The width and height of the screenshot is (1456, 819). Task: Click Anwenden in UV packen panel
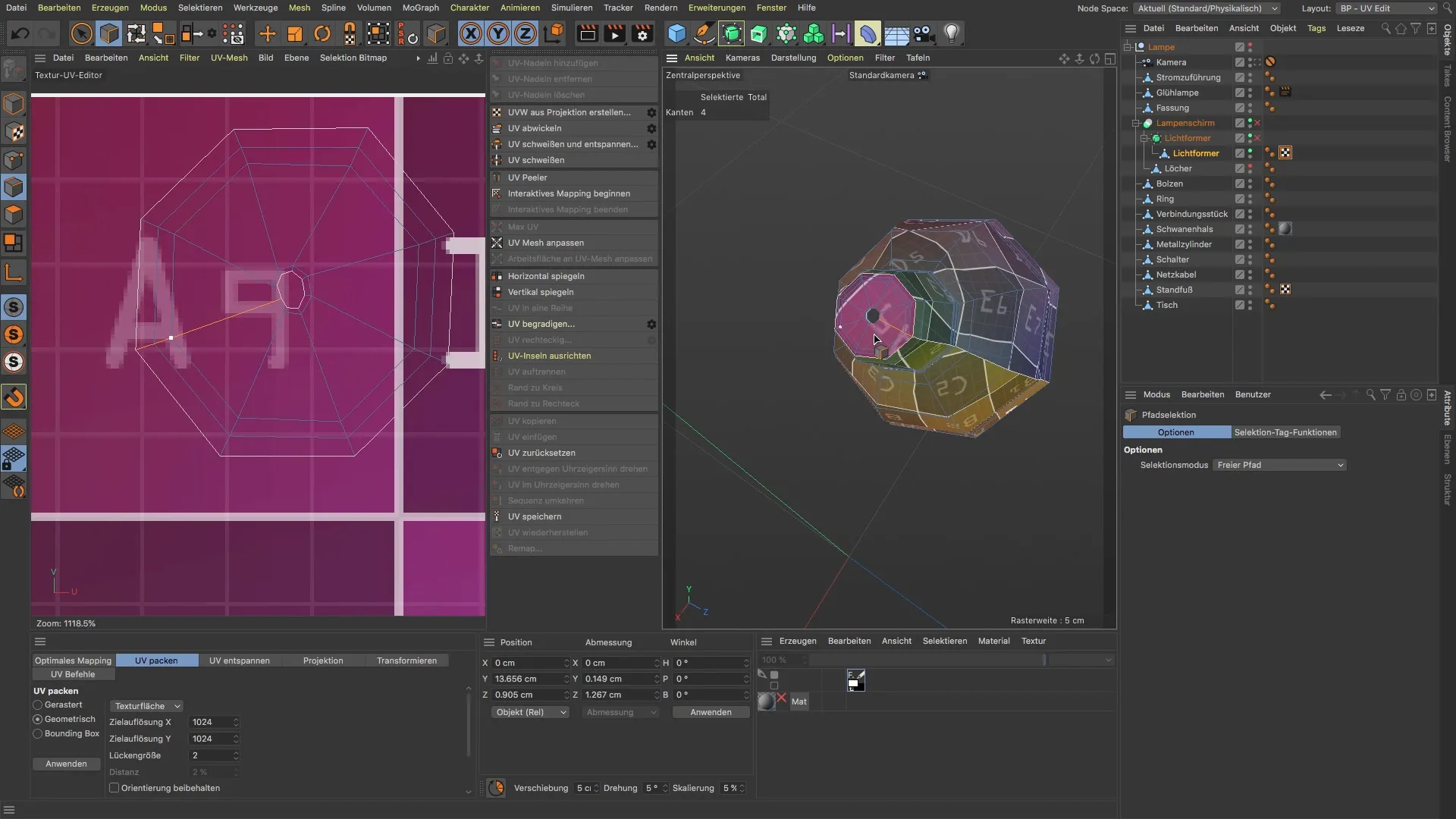[66, 764]
